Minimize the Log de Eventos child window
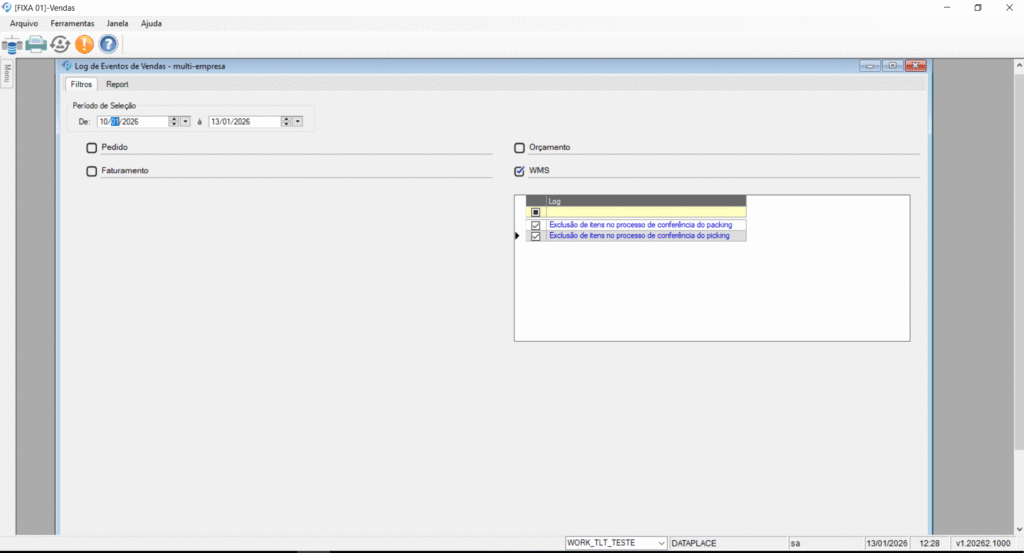Image resolution: width=1024 pixels, height=553 pixels. (870, 66)
